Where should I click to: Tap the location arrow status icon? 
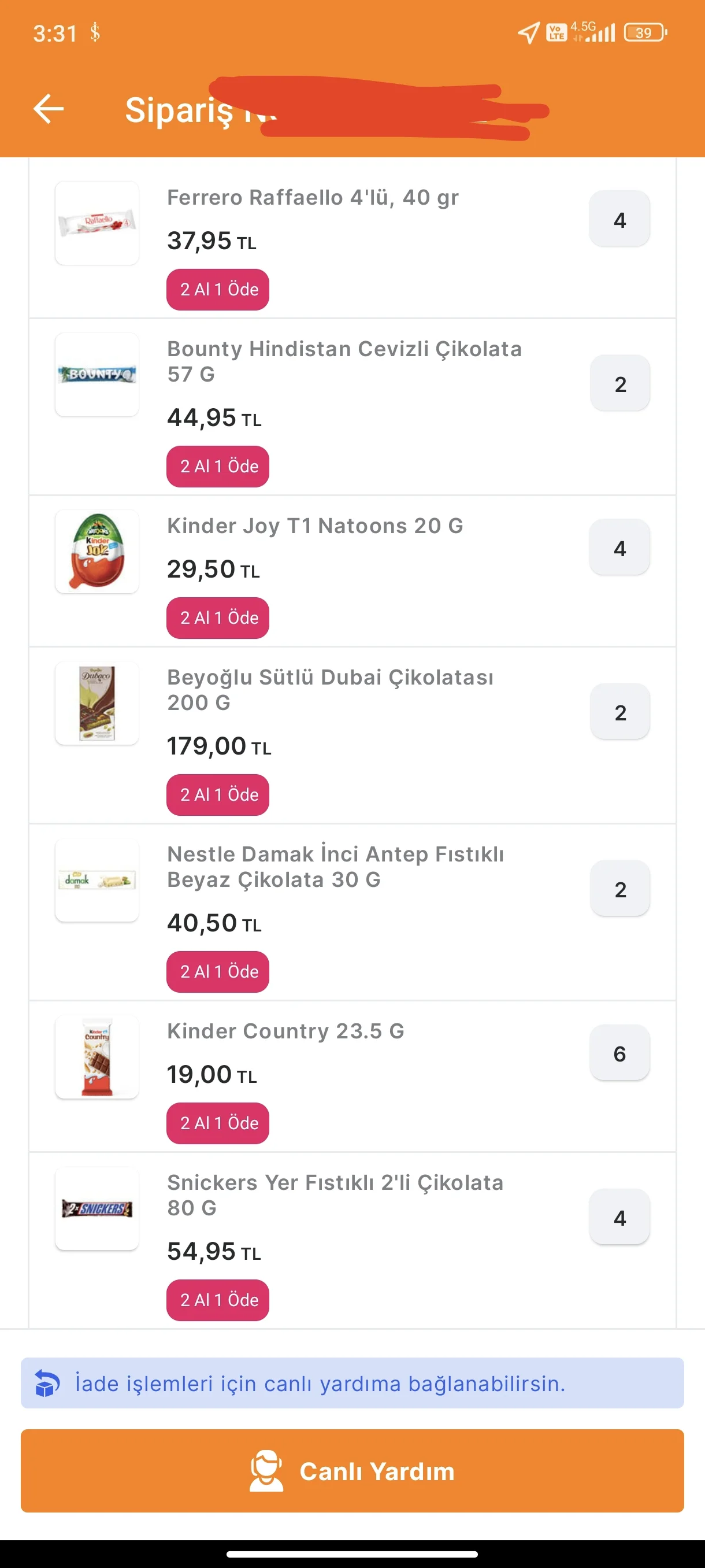(x=528, y=32)
